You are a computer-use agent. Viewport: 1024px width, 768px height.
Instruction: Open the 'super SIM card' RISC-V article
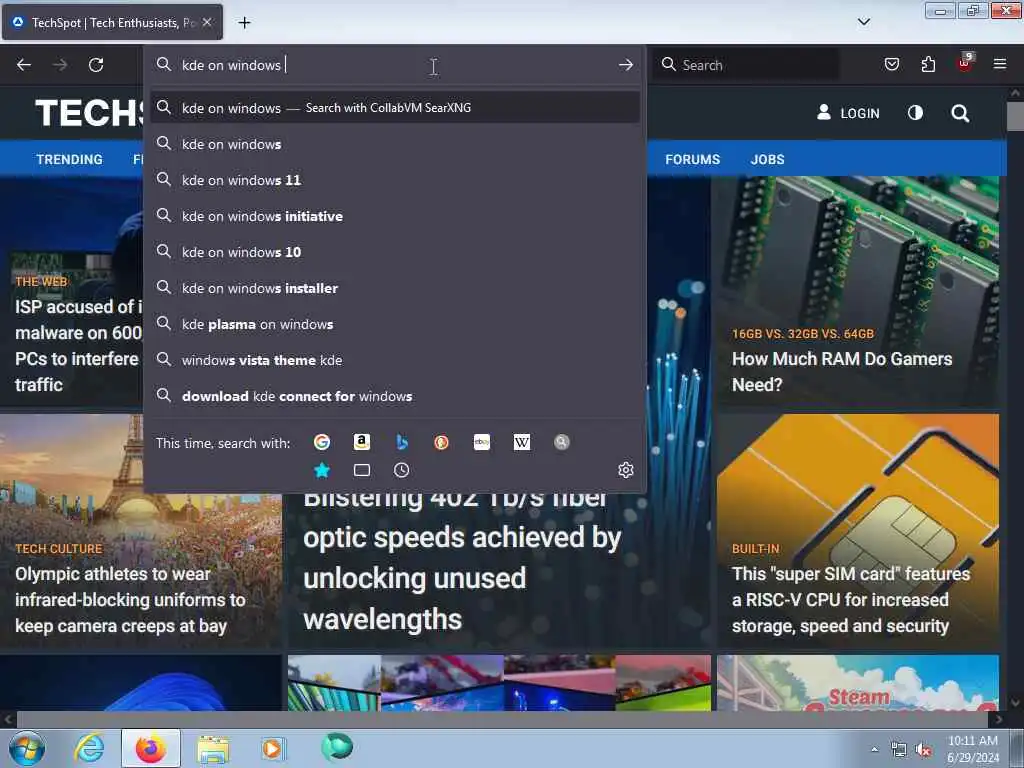pyautogui.click(x=851, y=600)
